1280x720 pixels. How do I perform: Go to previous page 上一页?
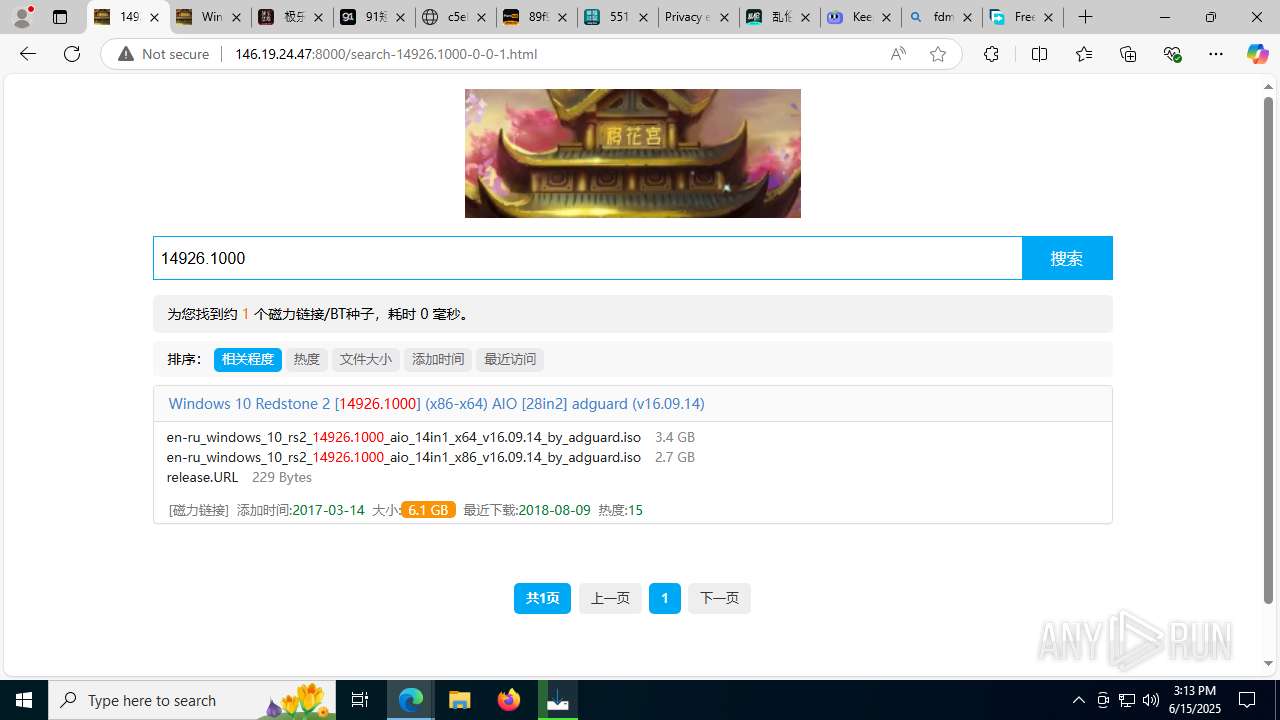[x=610, y=598]
